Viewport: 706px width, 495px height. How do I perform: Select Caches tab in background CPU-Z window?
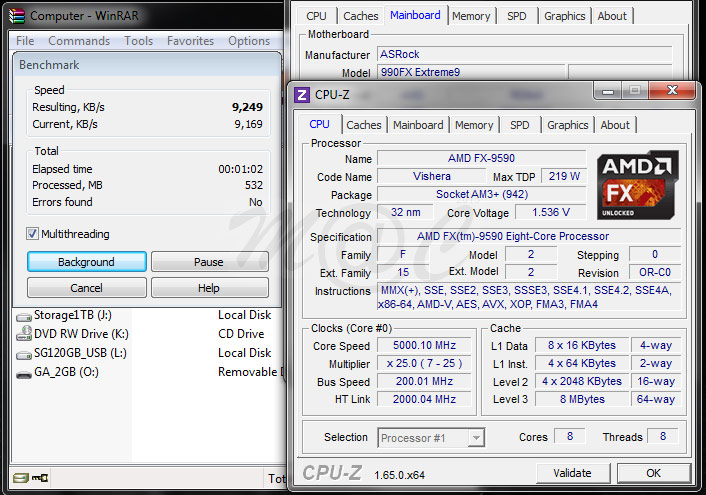pos(361,16)
